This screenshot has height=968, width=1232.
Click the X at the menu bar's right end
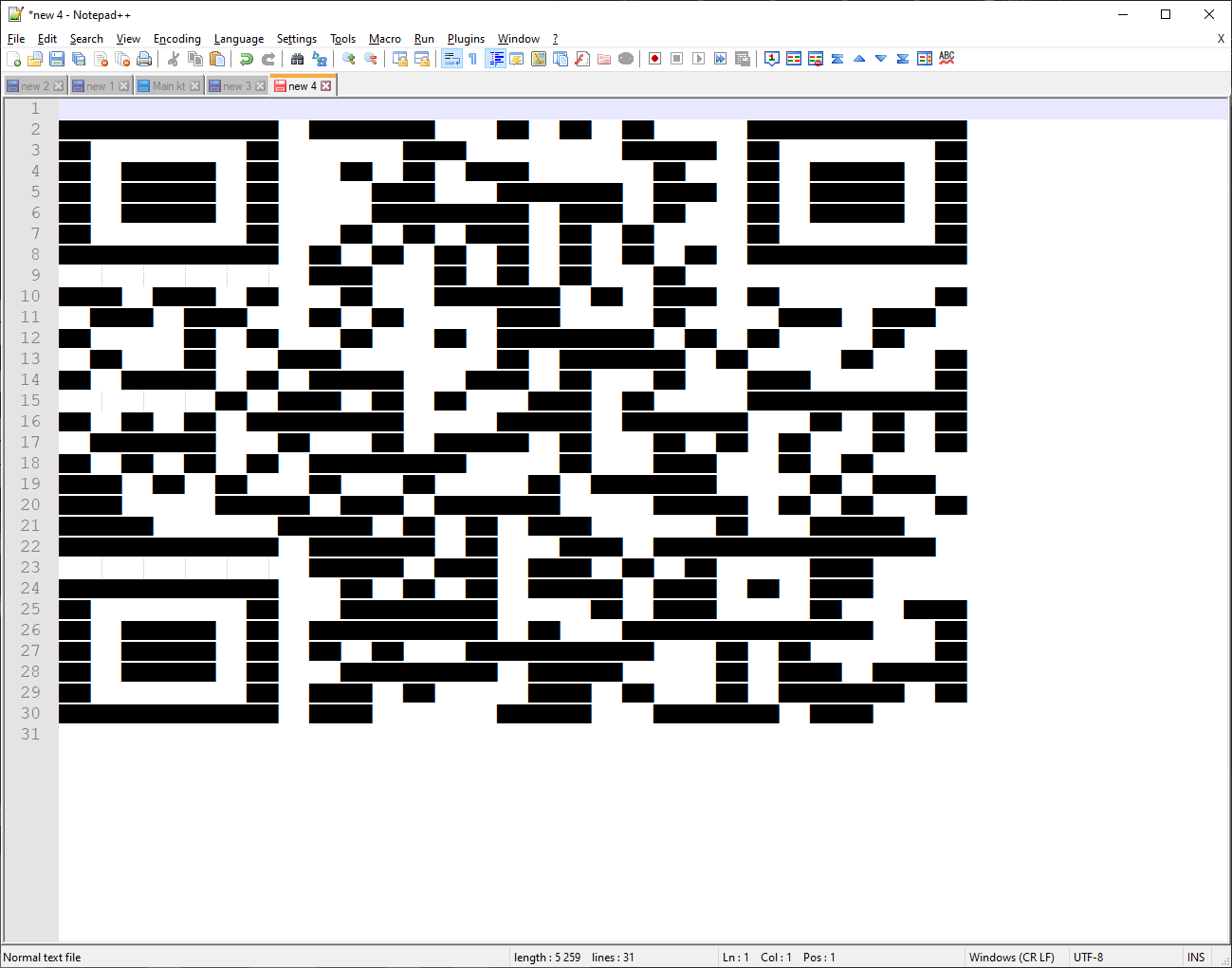(x=1221, y=39)
